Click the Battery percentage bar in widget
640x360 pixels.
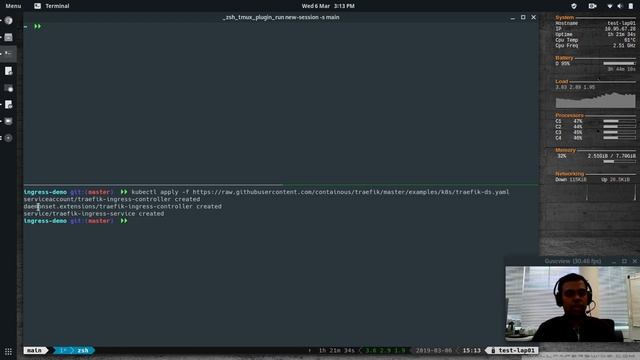click(x=619, y=64)
